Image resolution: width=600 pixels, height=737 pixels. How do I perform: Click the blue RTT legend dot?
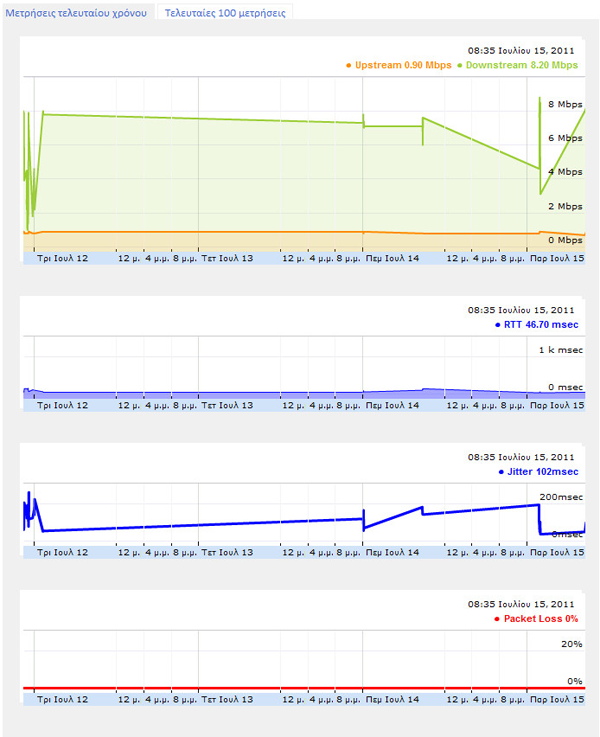498,325
